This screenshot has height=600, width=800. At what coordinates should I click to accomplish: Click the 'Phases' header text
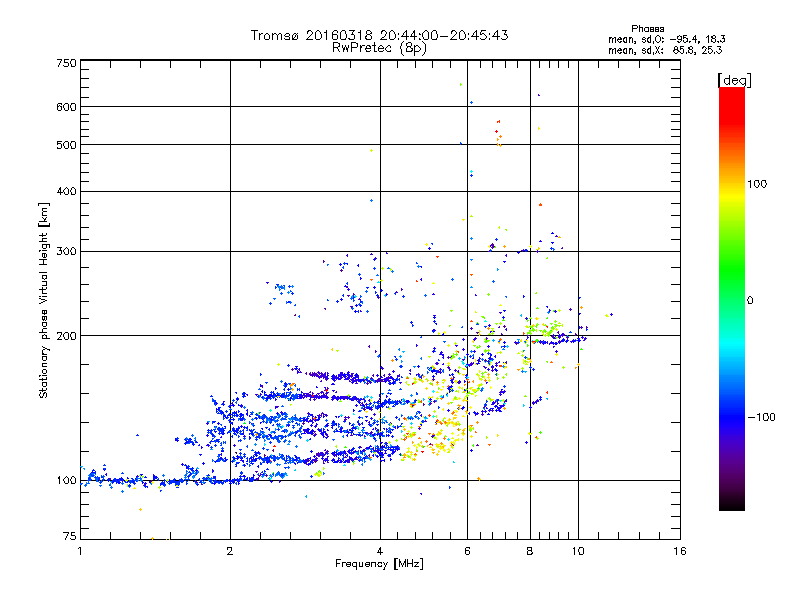coord(647,29)
